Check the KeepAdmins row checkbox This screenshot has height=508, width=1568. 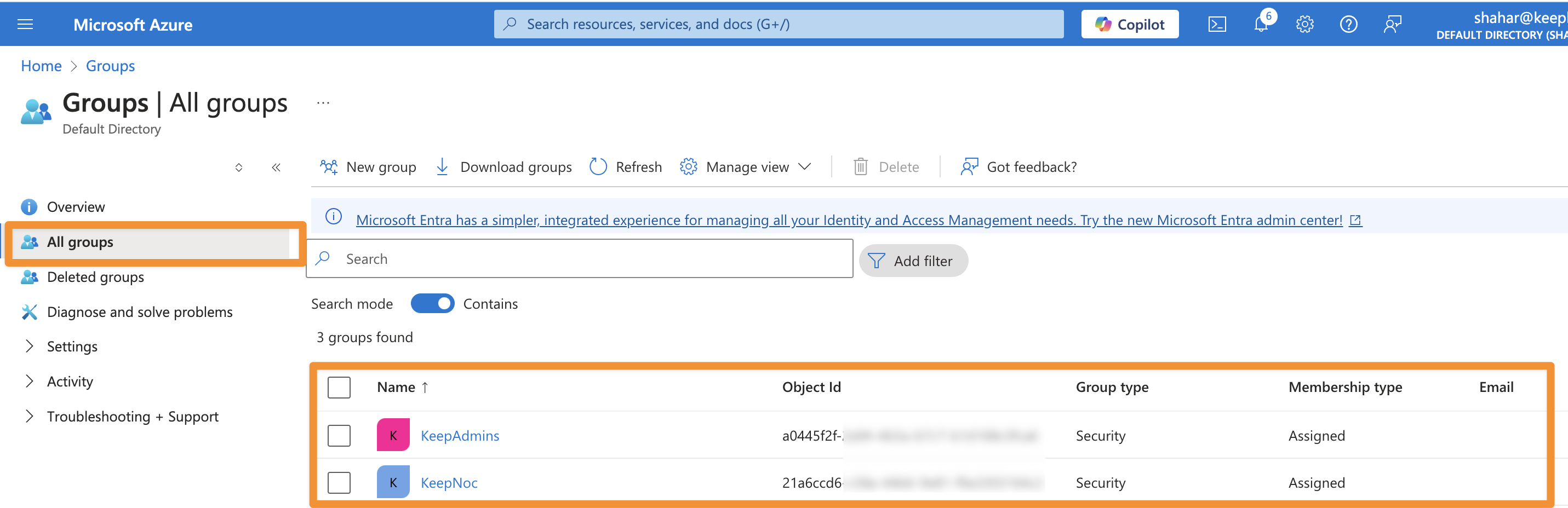click(x=339, y=436)
